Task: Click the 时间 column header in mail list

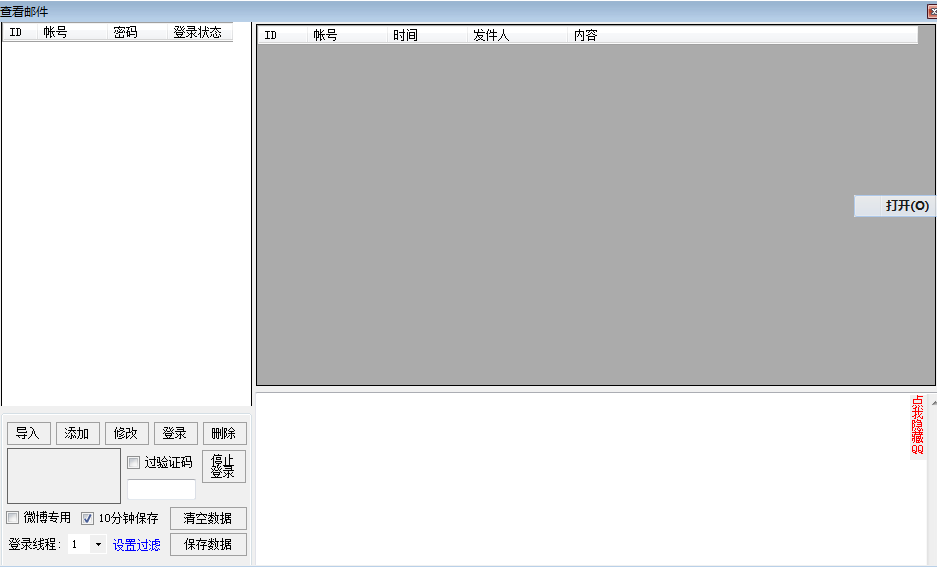Action: click(x=405, y=35)
